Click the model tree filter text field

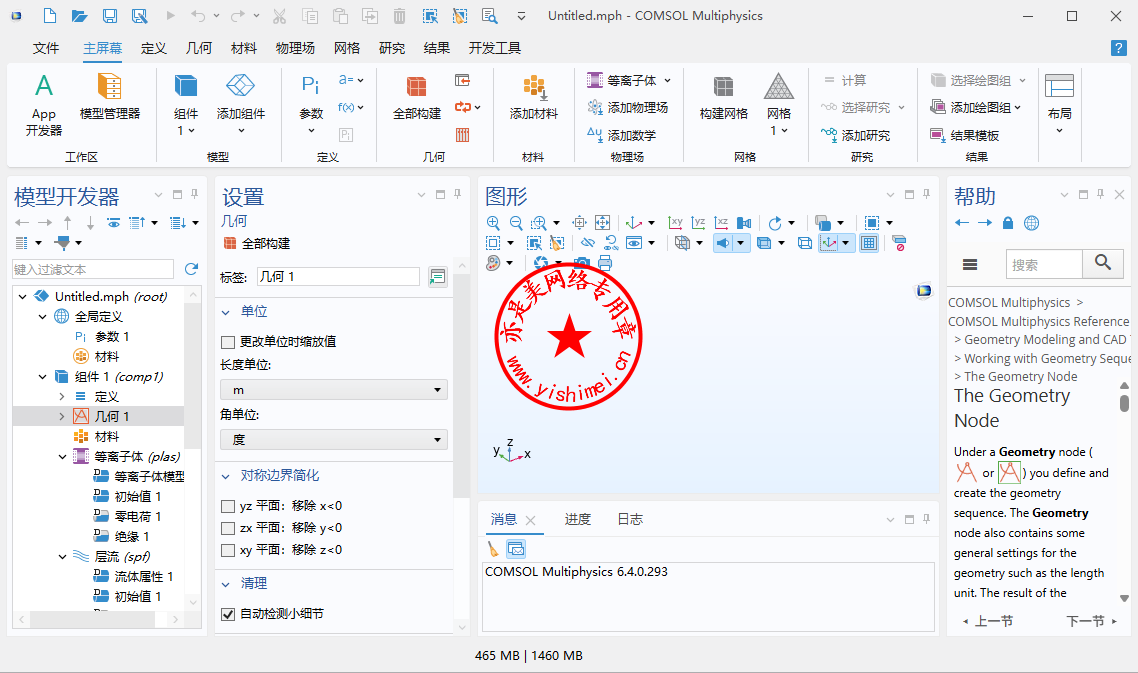tap(93, 269)
